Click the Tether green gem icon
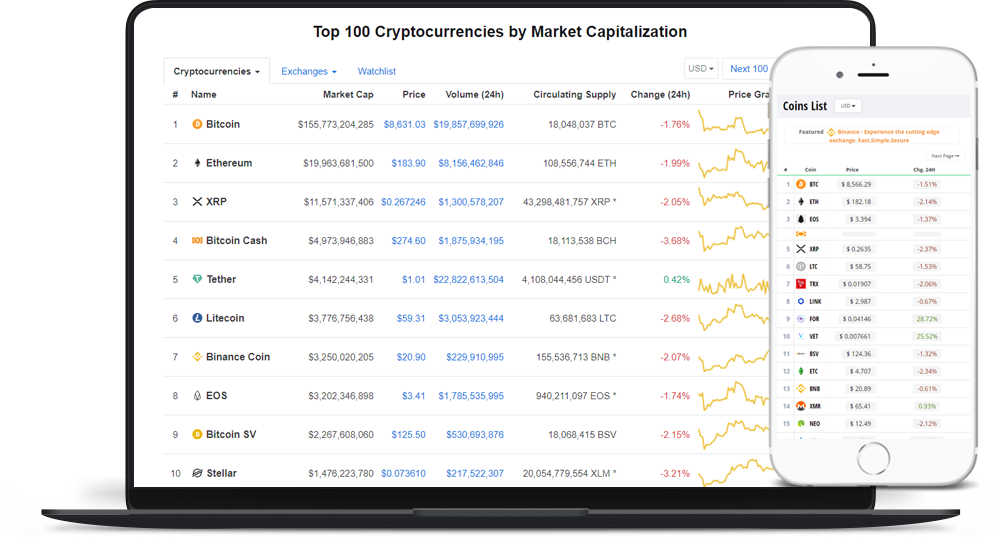This screenshot has width=1000, height=539. click(197, 280)
